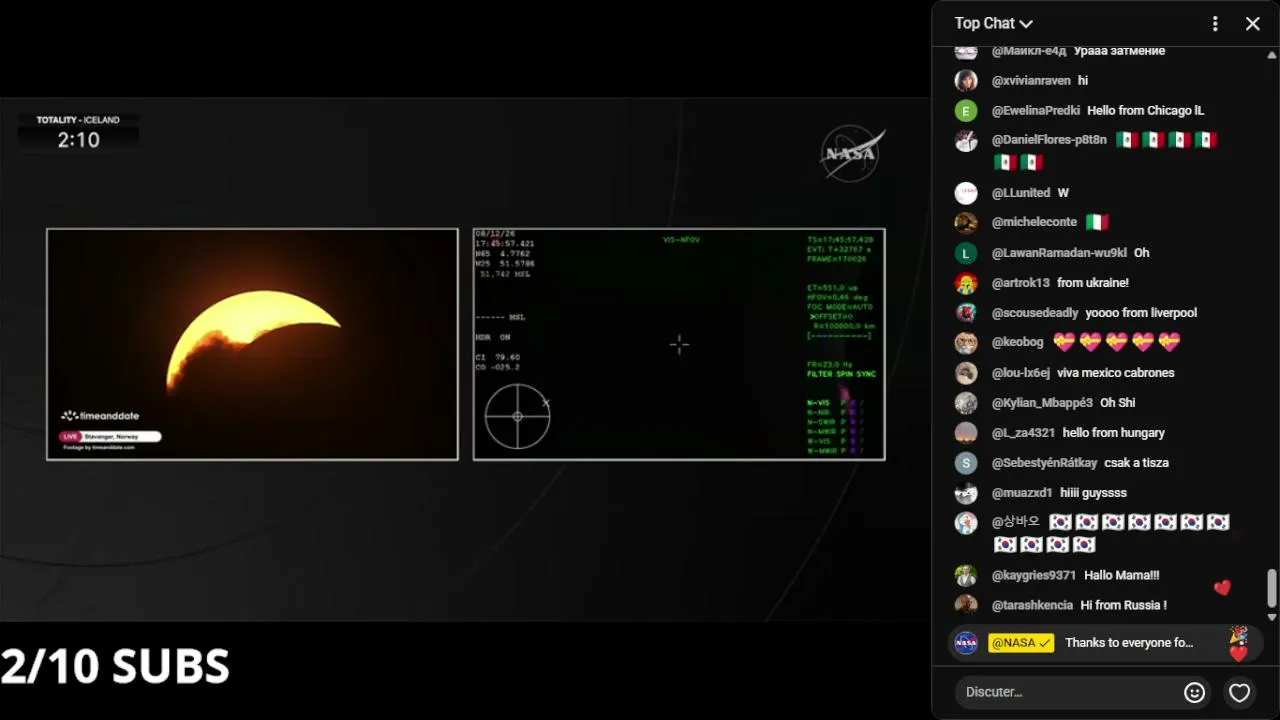Click the chat scrollbar thumb

(1272, 588)
